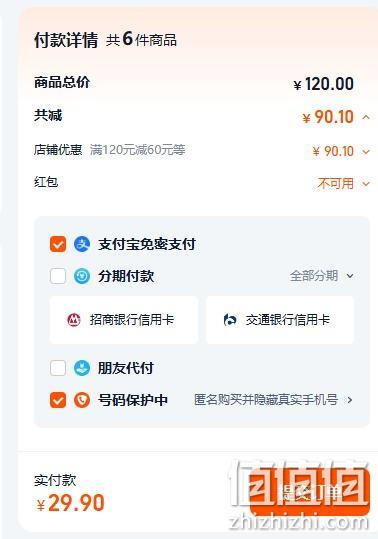Click the installment payment icon
The width and height of the screenshot is (378, 539).
click(82, 276)
